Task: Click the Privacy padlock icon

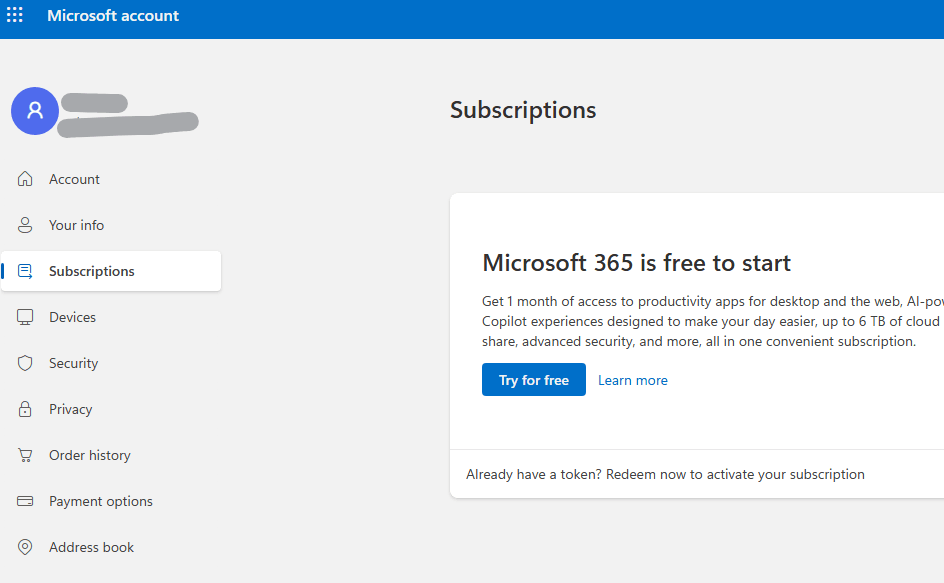Action: [x=25, y=409]
